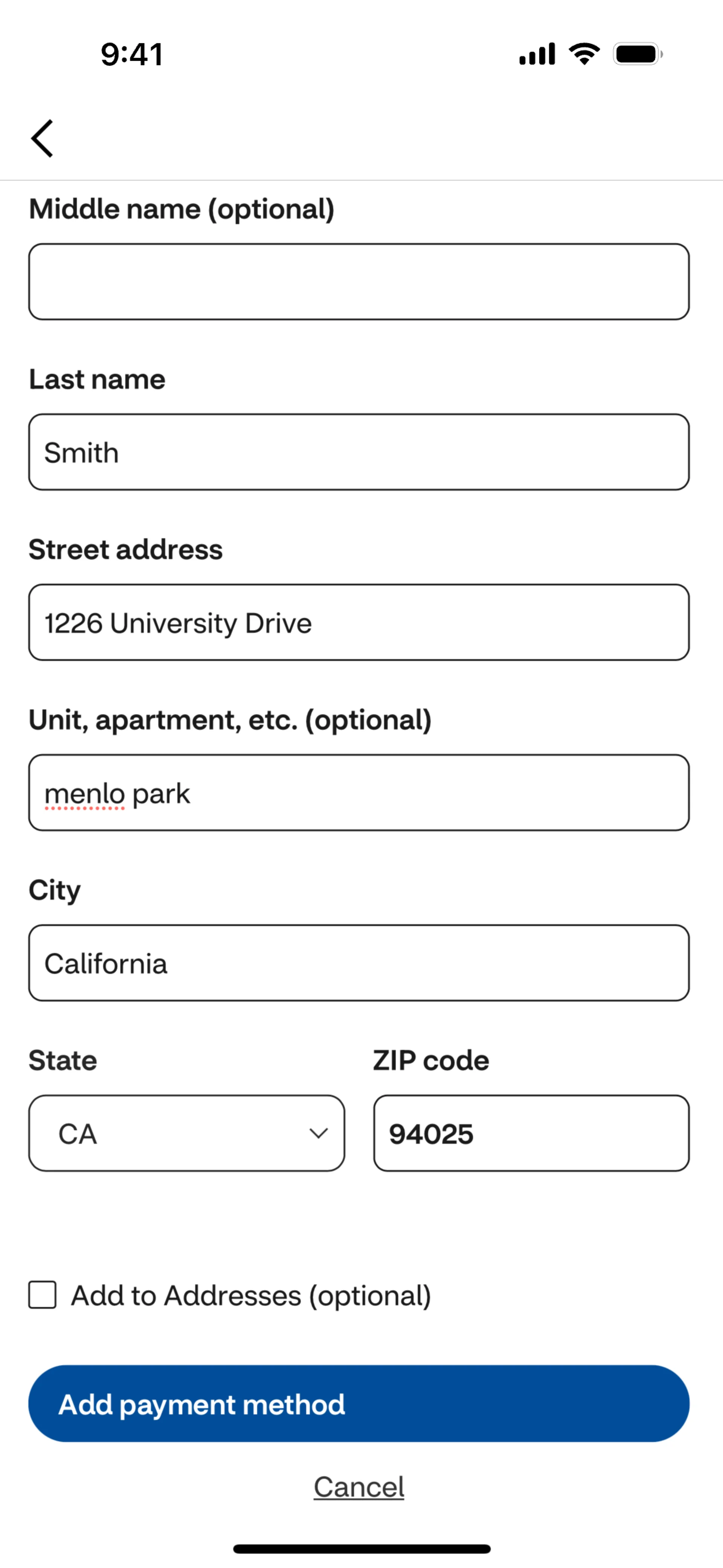Tap the battery indicator icon
Viewport: 723px width, 1568px height.
pyautogui.click(x=637, y=54)
